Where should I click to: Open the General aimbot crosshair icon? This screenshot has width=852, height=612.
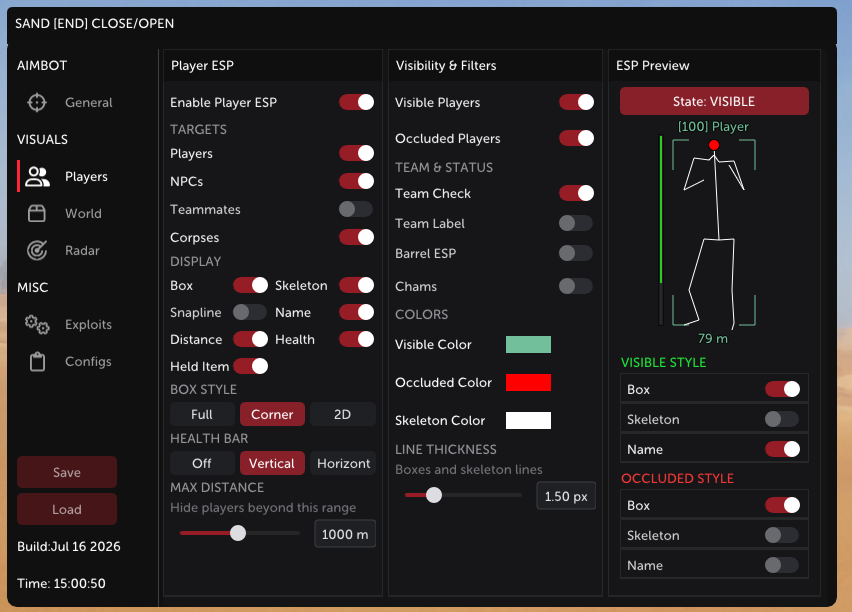point(37,102)
